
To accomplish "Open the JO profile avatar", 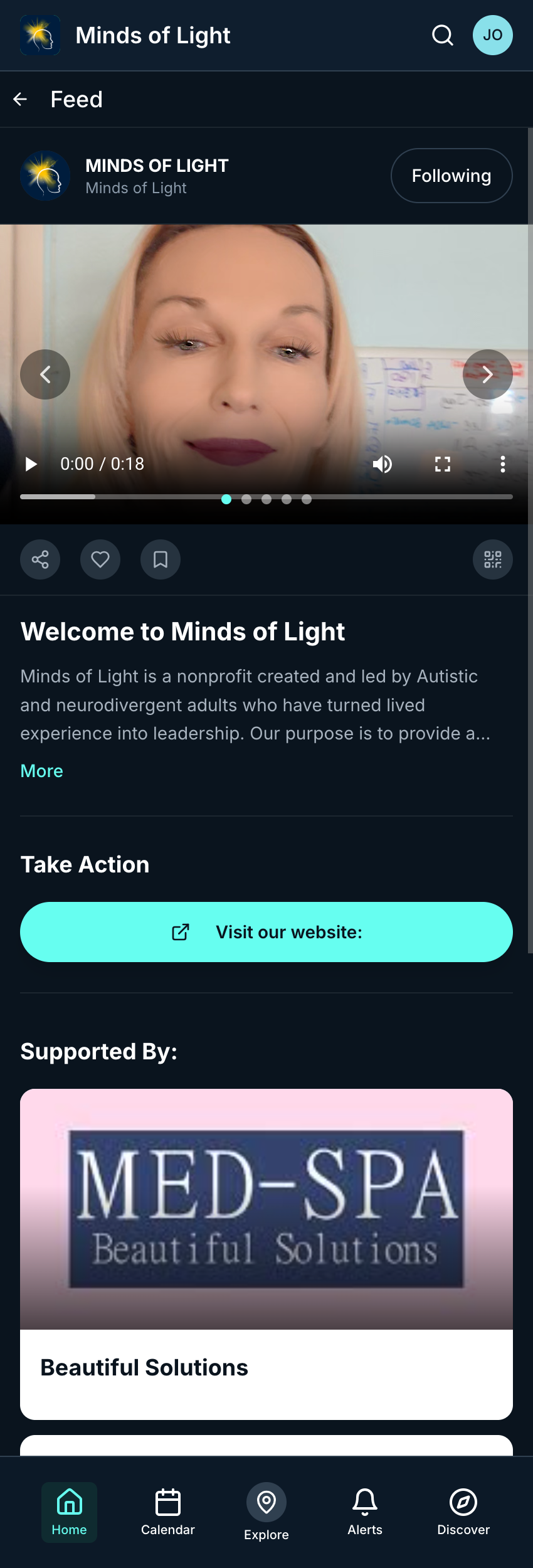I will pyautogui.click(x=492, y=35).
